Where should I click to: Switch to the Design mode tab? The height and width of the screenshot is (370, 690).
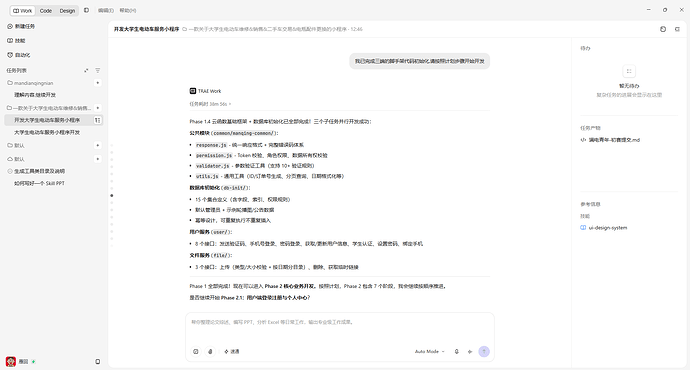point(67,11)
